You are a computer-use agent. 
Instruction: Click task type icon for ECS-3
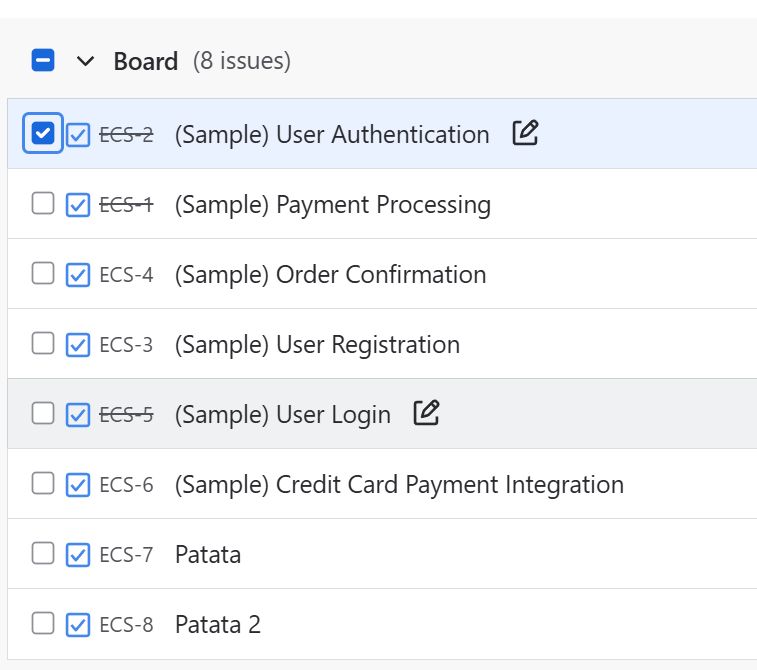[78, 344]
